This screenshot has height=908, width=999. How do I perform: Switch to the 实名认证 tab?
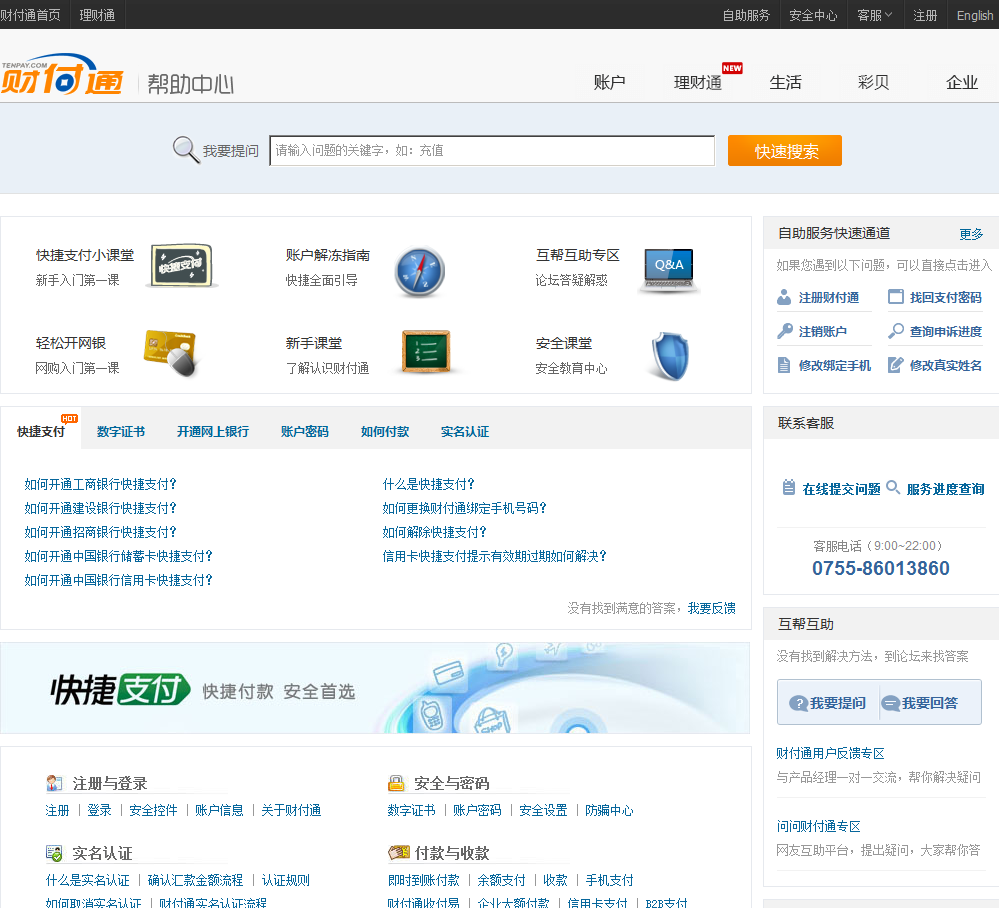coord(465,431)
